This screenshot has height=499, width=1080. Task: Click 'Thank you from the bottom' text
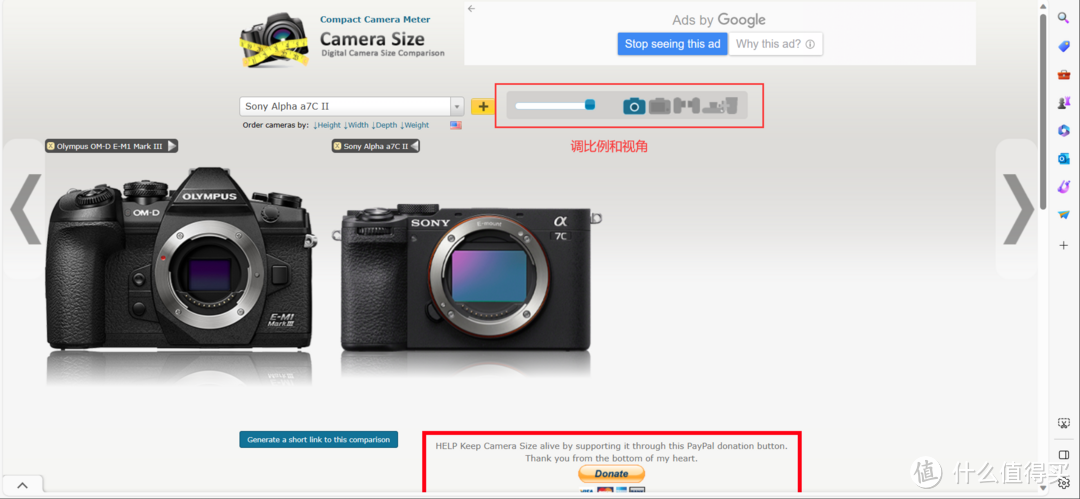click(611, 458)
